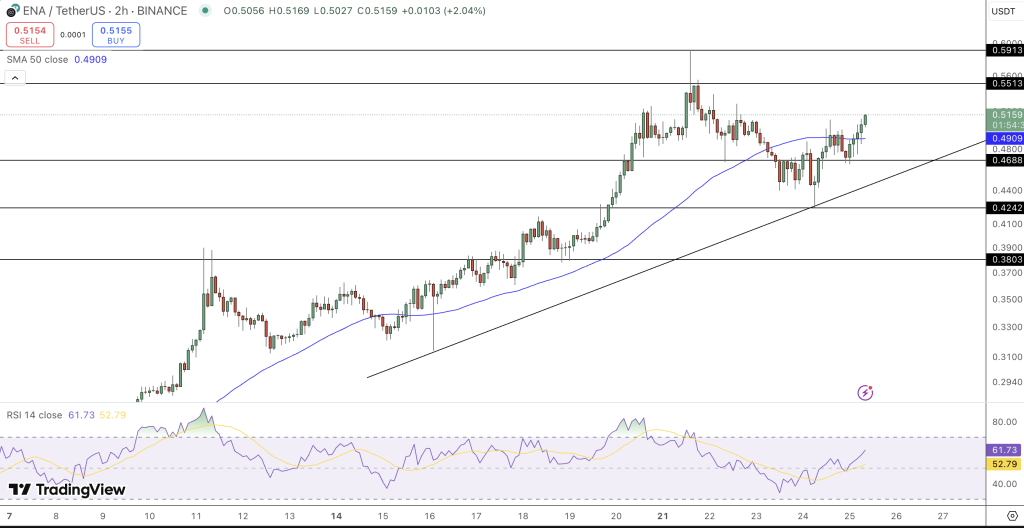Click the 0.5513 horizontal line price label
Image resolution: width=1024 pixels, height=528 pixels.
pyautogui.click(x=1005, y=84)
